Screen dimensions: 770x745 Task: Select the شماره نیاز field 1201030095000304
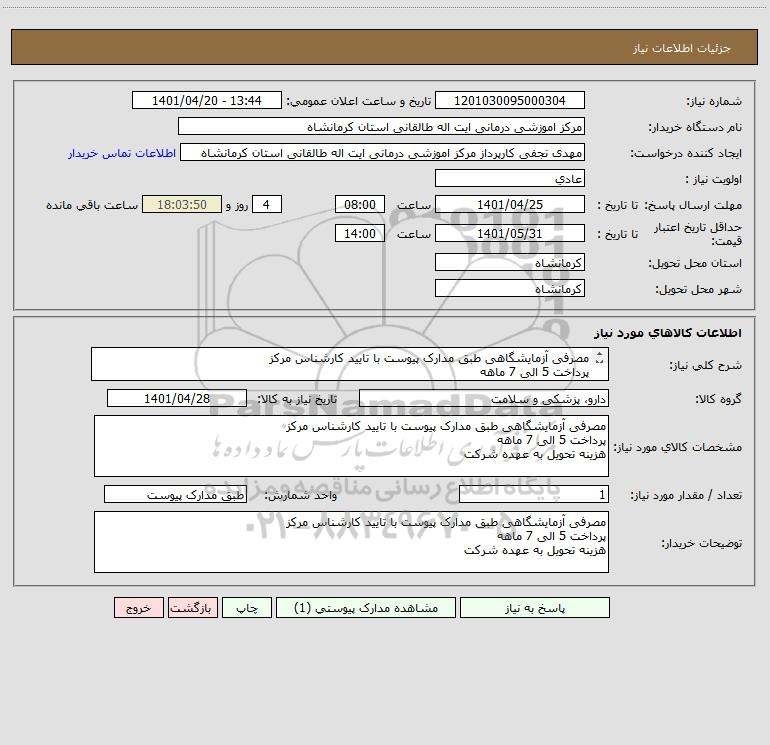(510, 100)
